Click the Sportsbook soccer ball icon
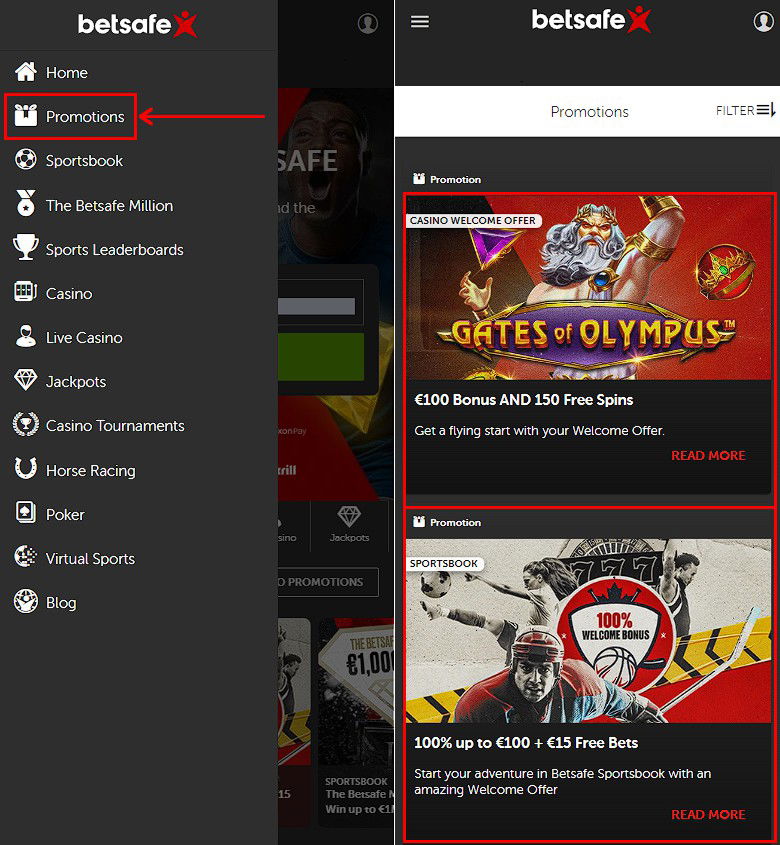The image size is (780, 845). click(25, 160)
